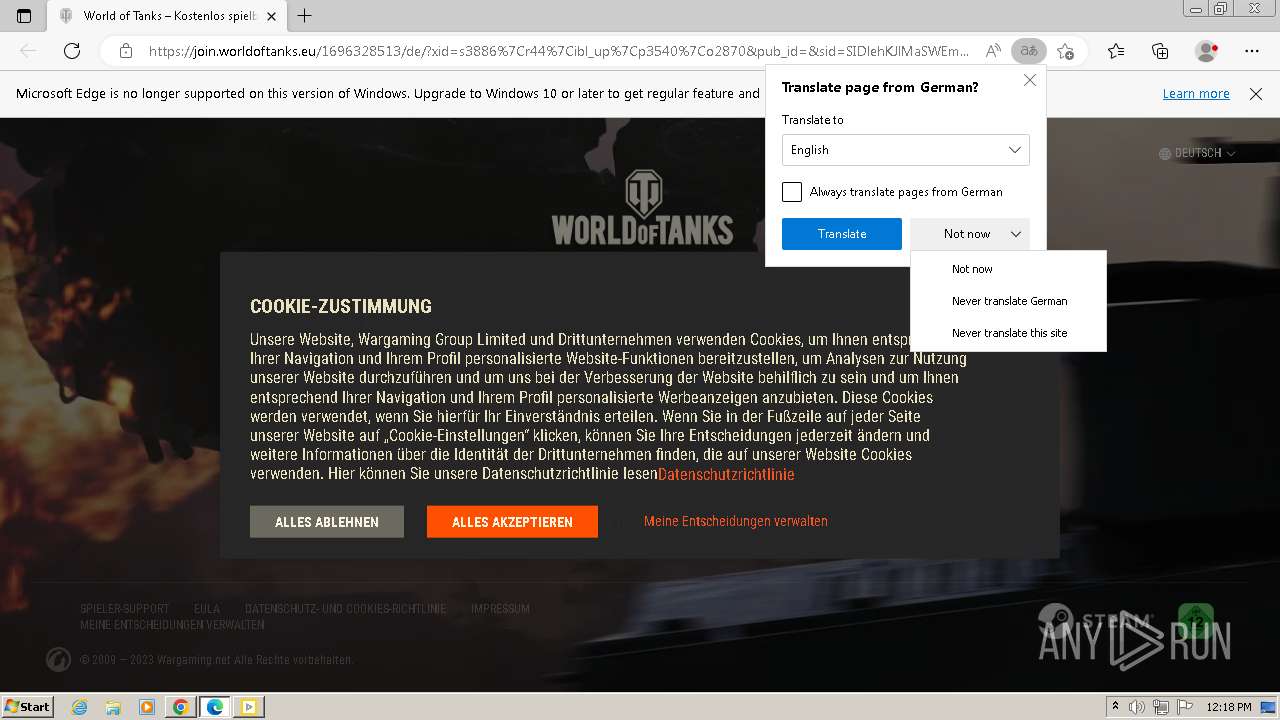Choose Never translate German

1009,301
